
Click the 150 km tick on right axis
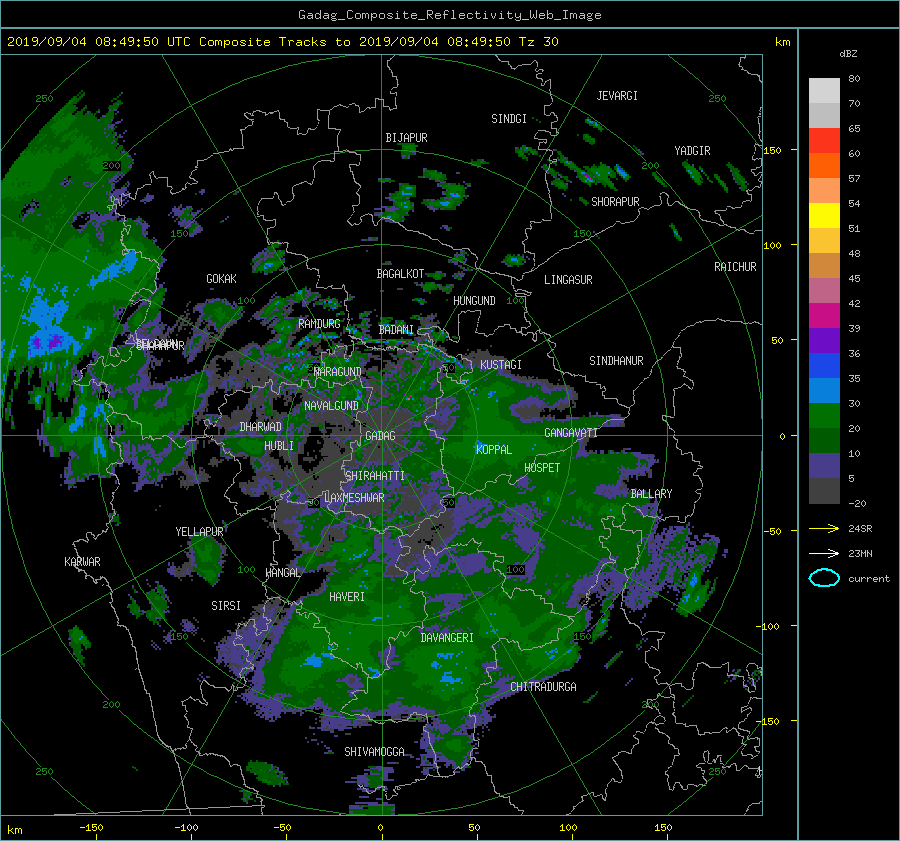(x=772, y=150)
